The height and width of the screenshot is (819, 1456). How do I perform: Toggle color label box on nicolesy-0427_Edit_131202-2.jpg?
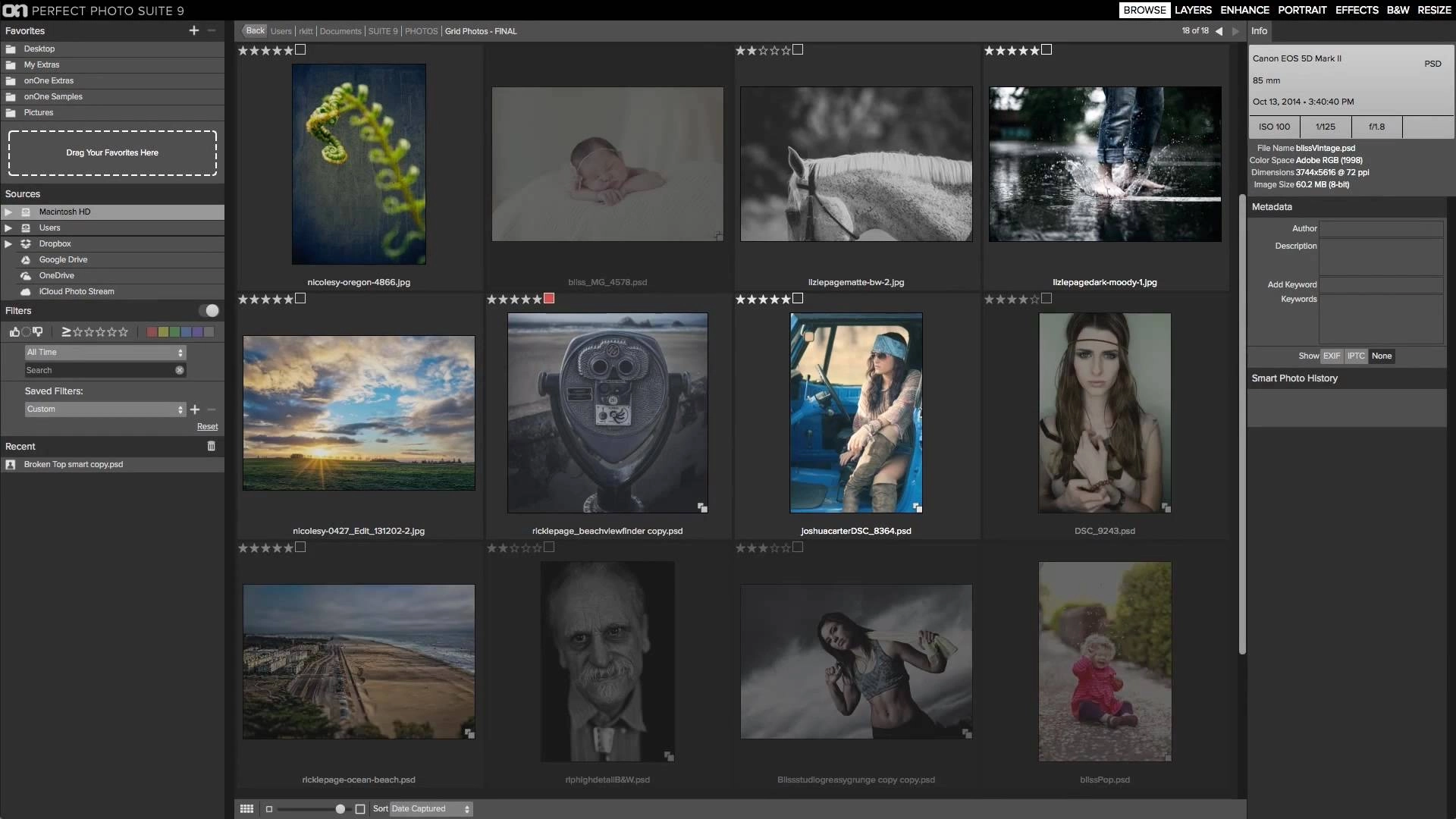click(300, 298)
